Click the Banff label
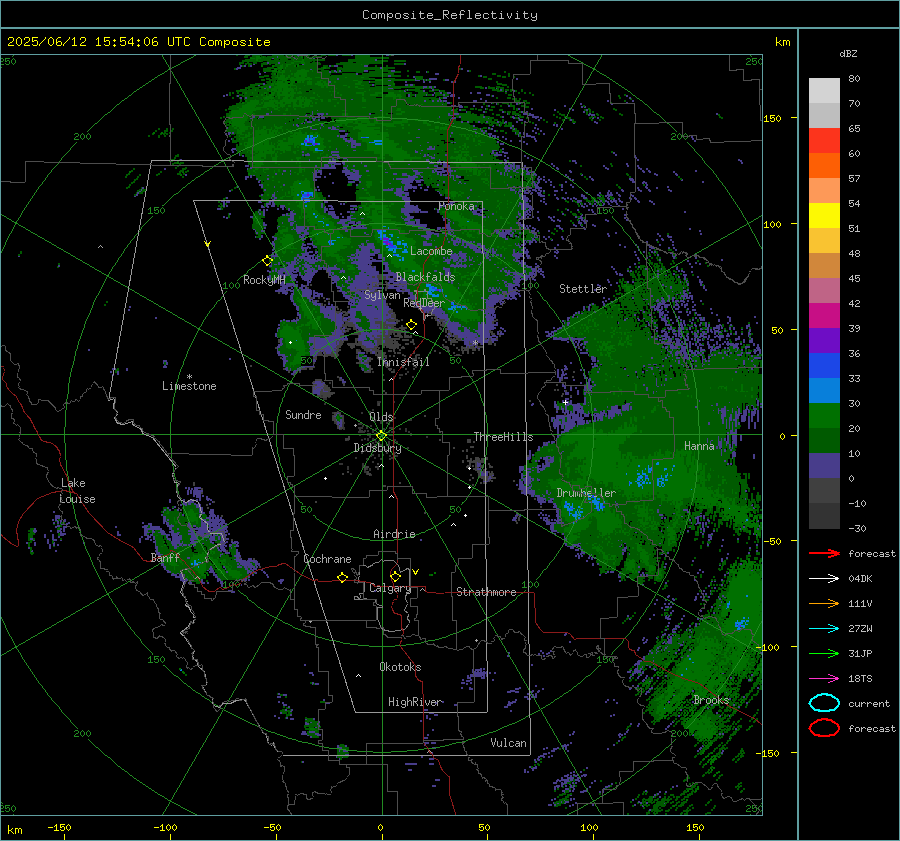 [165, 557]
